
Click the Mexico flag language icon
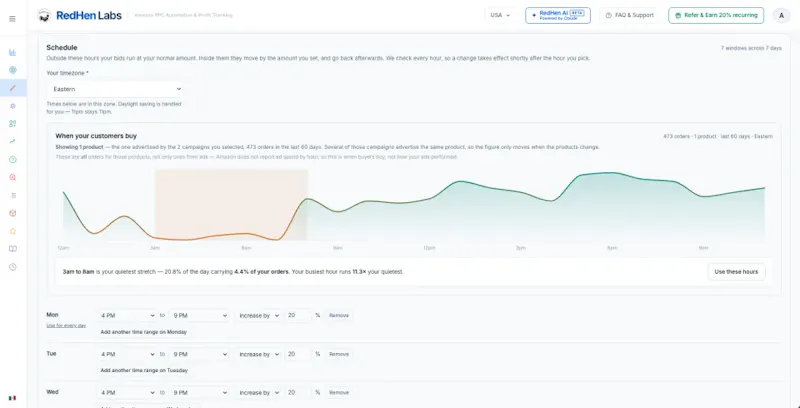pos(12,398)
